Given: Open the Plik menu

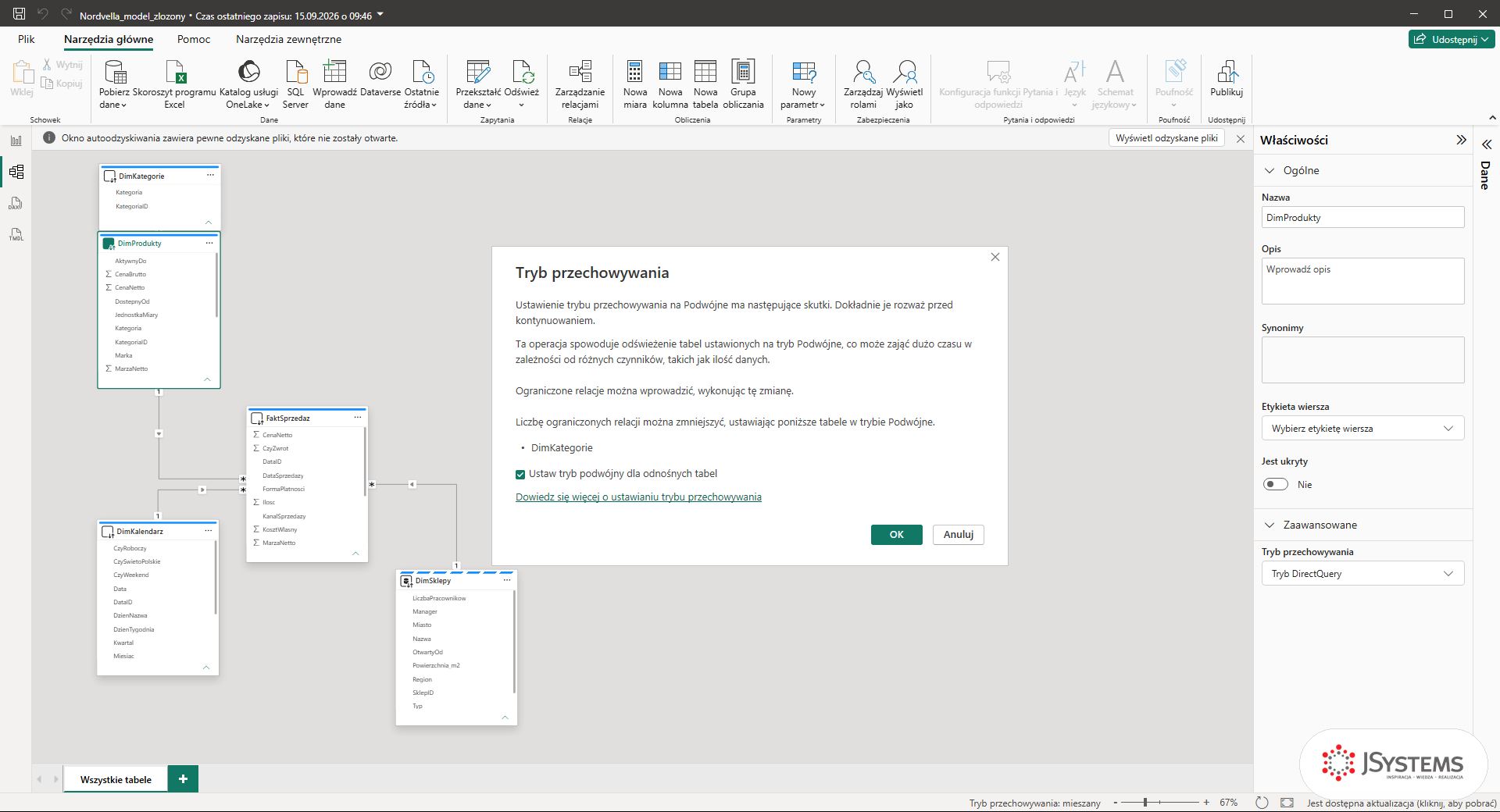Looking at the screenshot, I should pyautogui.click(x=27, y=39).
